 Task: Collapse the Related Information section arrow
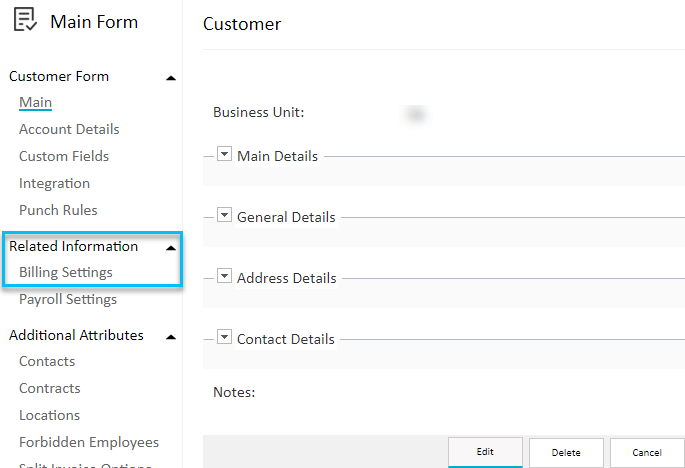(171, 248)
